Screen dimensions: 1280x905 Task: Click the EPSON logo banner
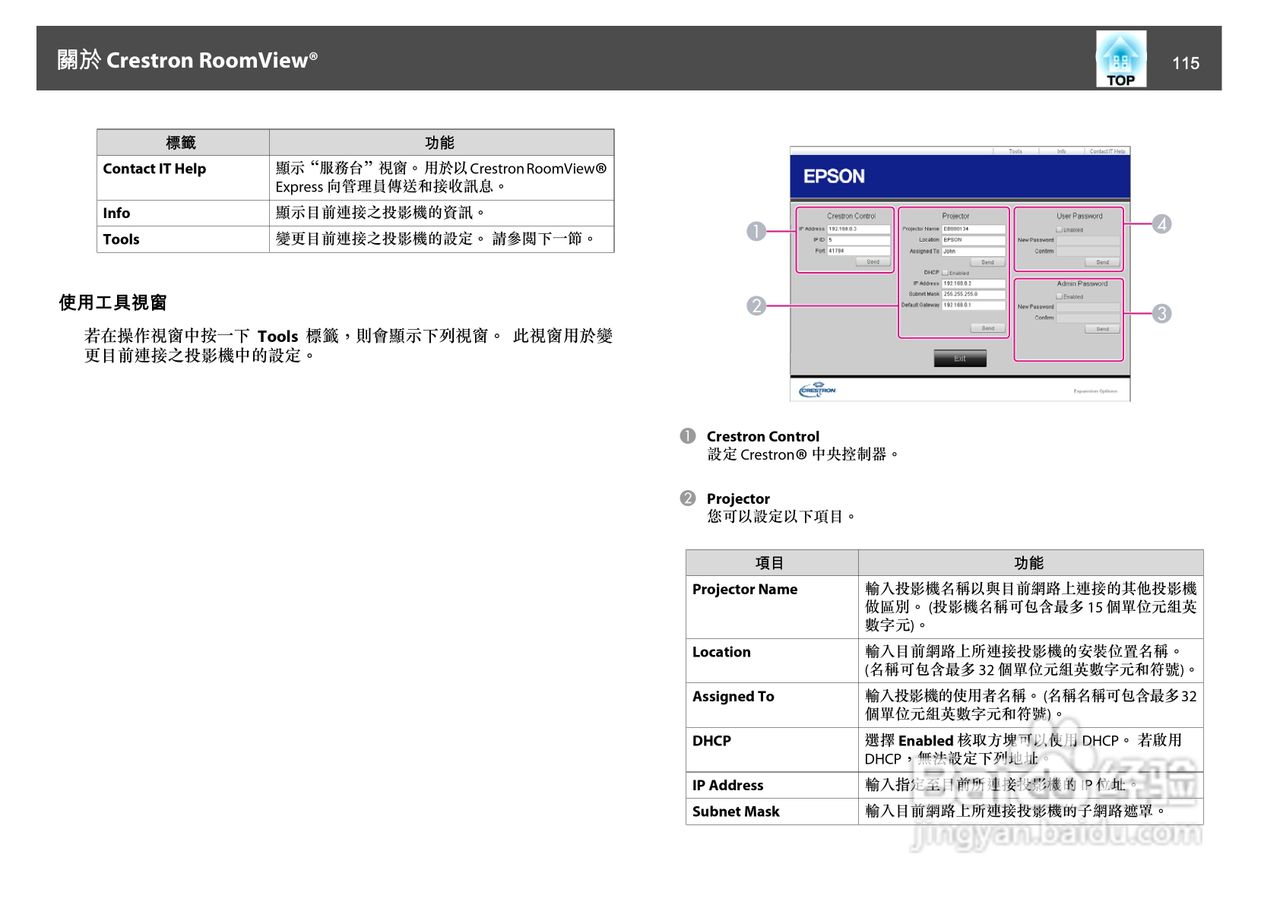pos(836,176)
